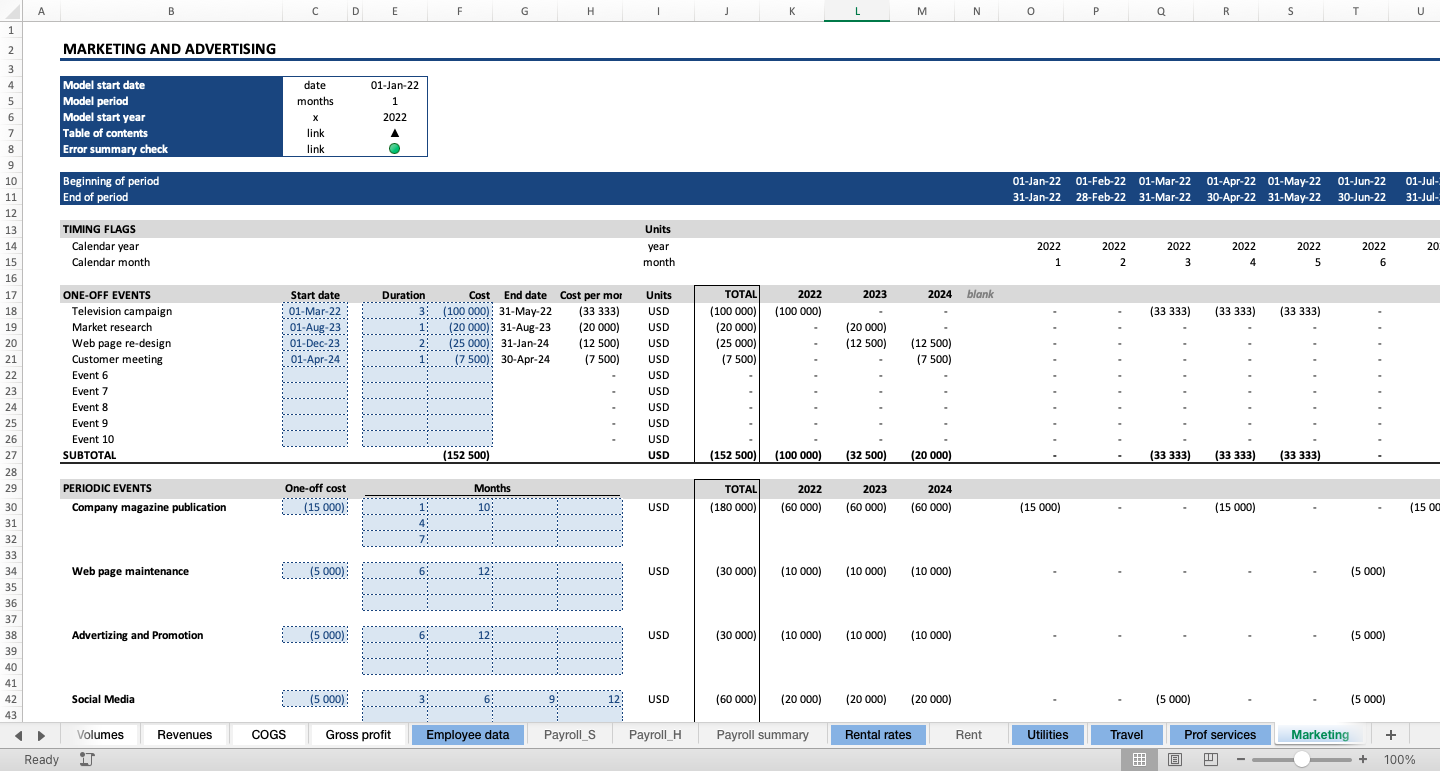
Task: Select the Marketing sheet tab
Action: tap(1320, 735)
